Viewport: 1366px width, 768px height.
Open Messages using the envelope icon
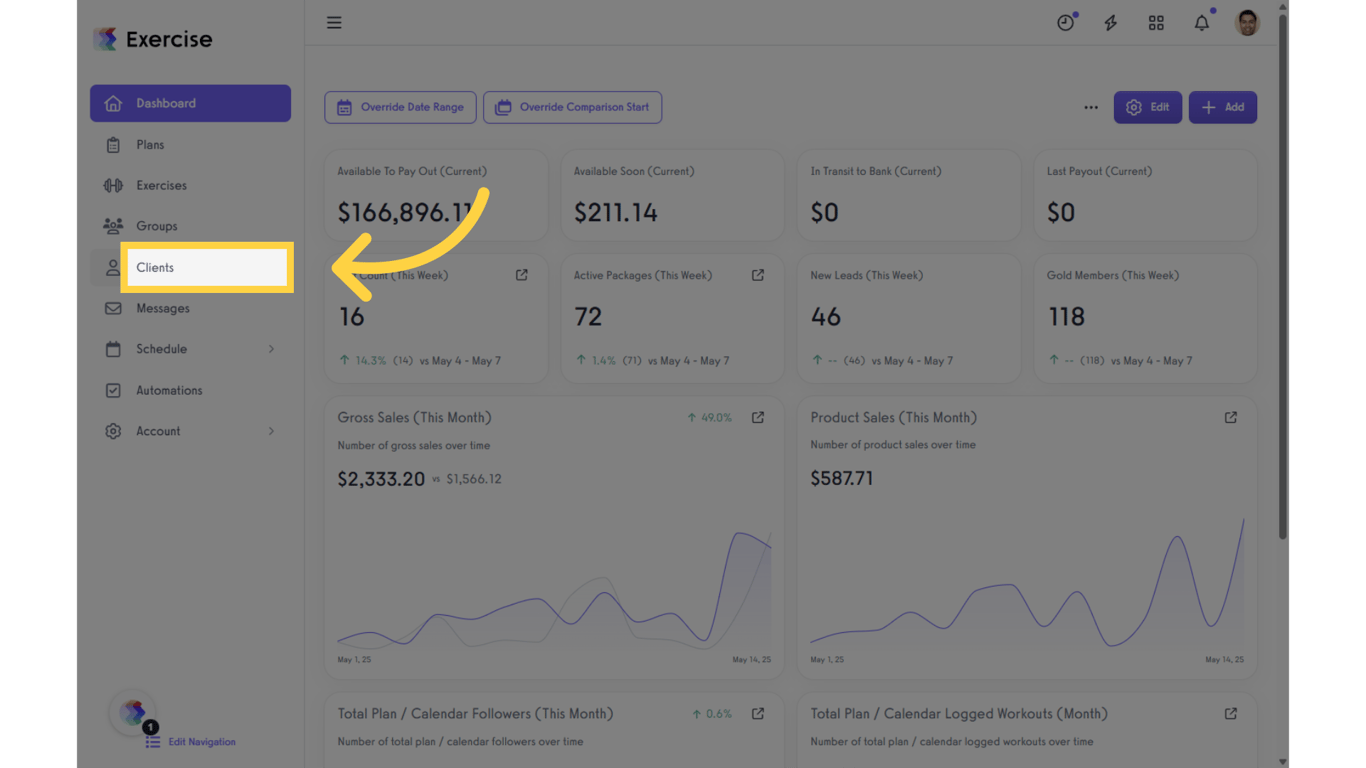click(x=113, y=308)
